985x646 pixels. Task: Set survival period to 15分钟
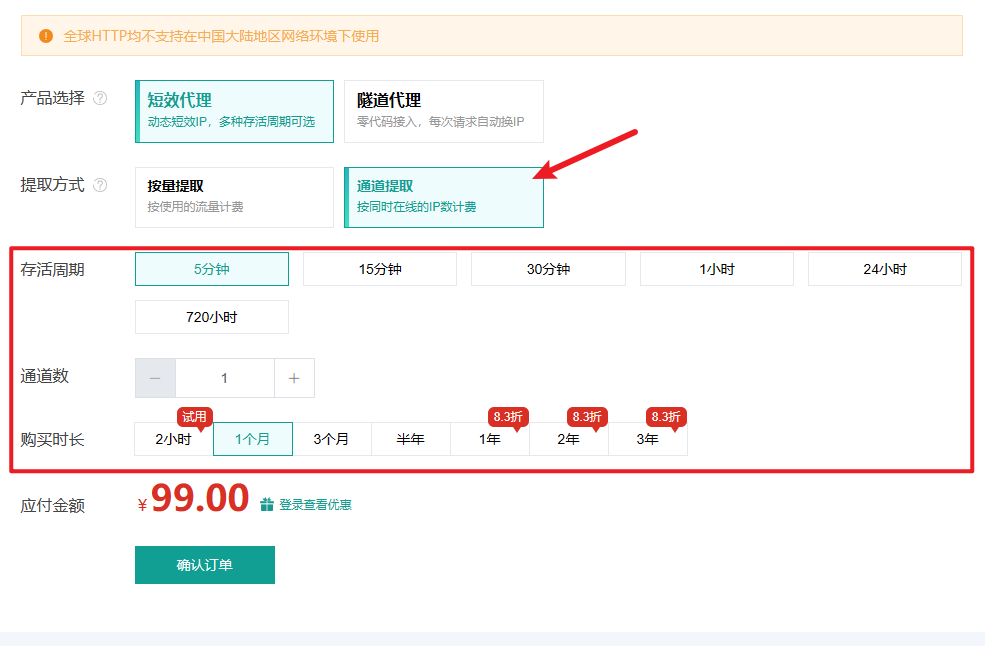coord(380,269)
